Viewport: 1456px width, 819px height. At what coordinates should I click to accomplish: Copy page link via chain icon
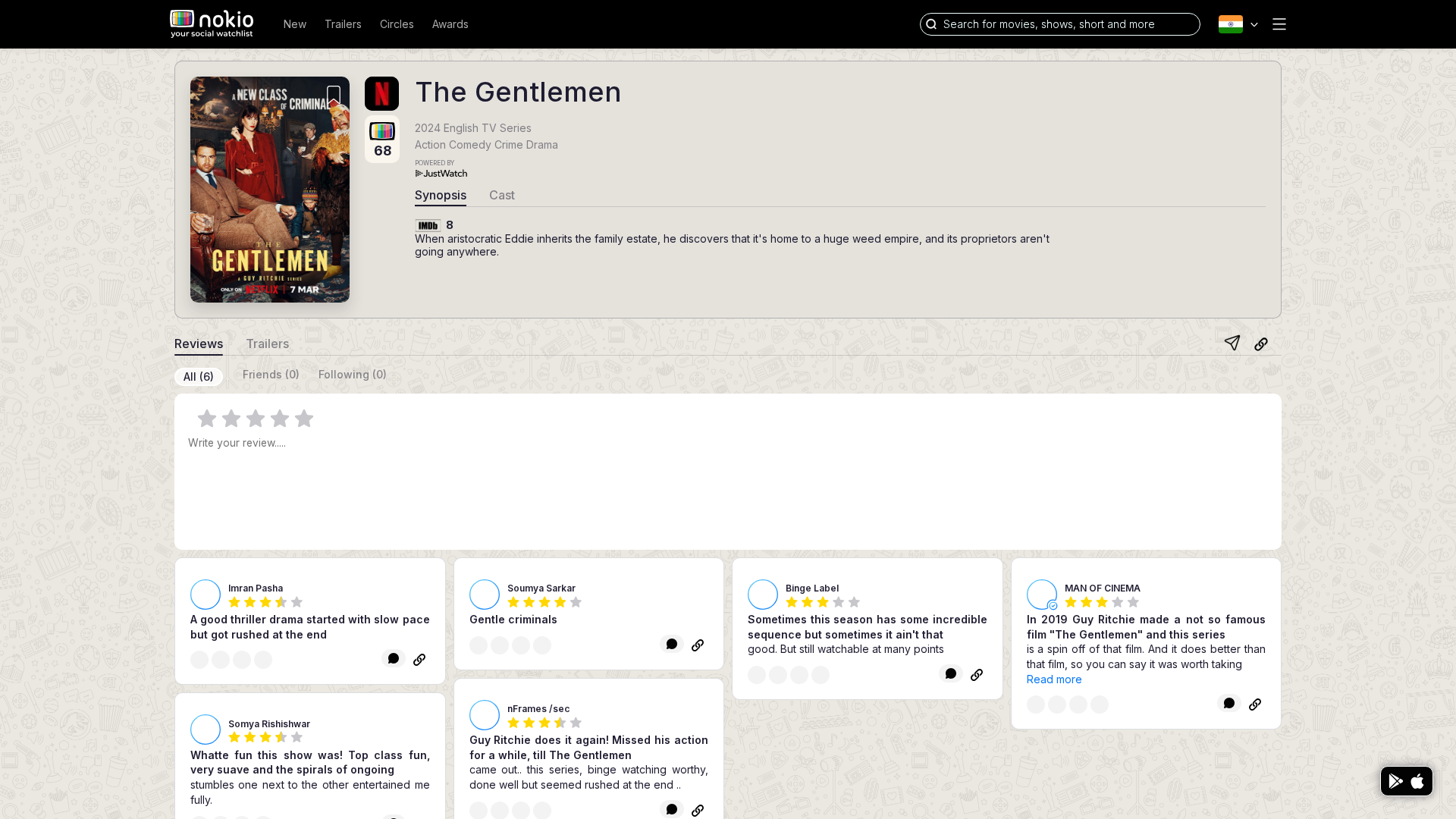tap(1261, 344)
